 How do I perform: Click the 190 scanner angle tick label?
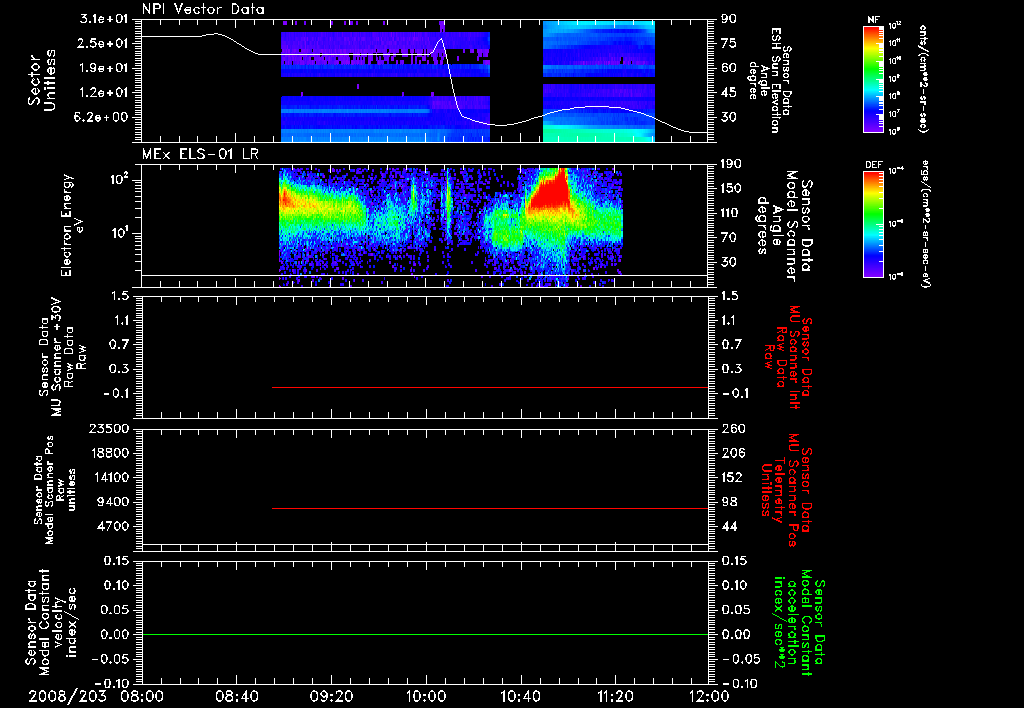tap(733, 164)
